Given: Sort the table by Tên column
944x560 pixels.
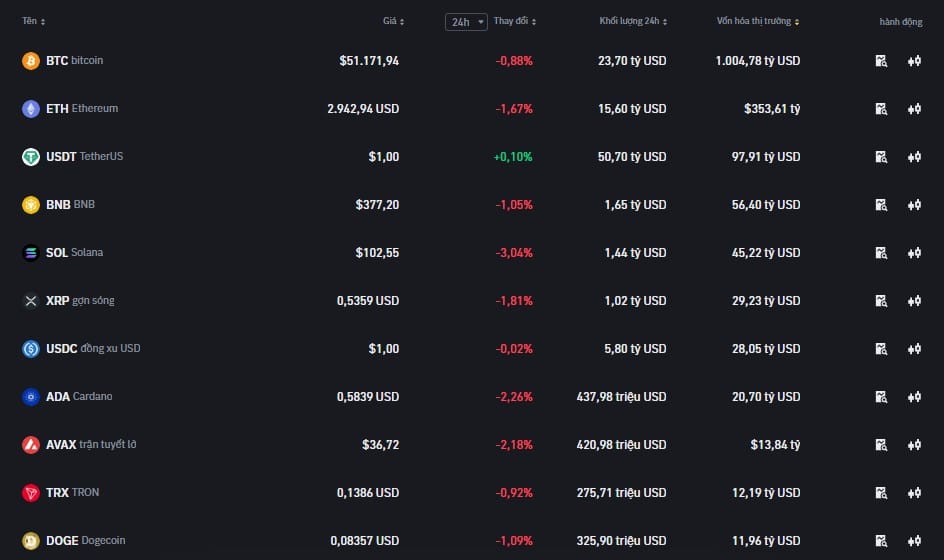Looking at the screenshot, I should point(34,21).
